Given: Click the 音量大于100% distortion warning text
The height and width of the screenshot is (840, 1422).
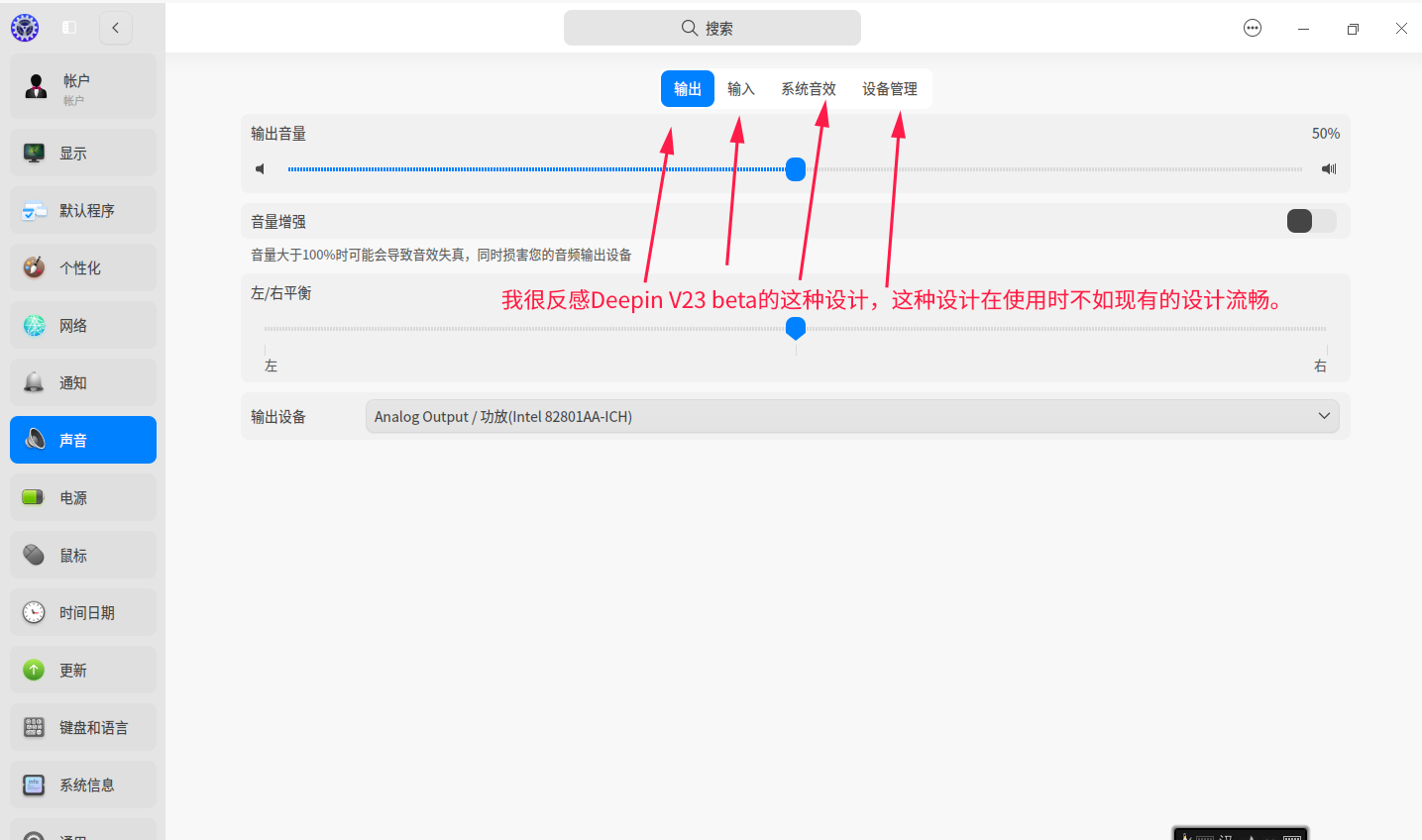Looking at the screenshot, I should click(x=441, y=255).
